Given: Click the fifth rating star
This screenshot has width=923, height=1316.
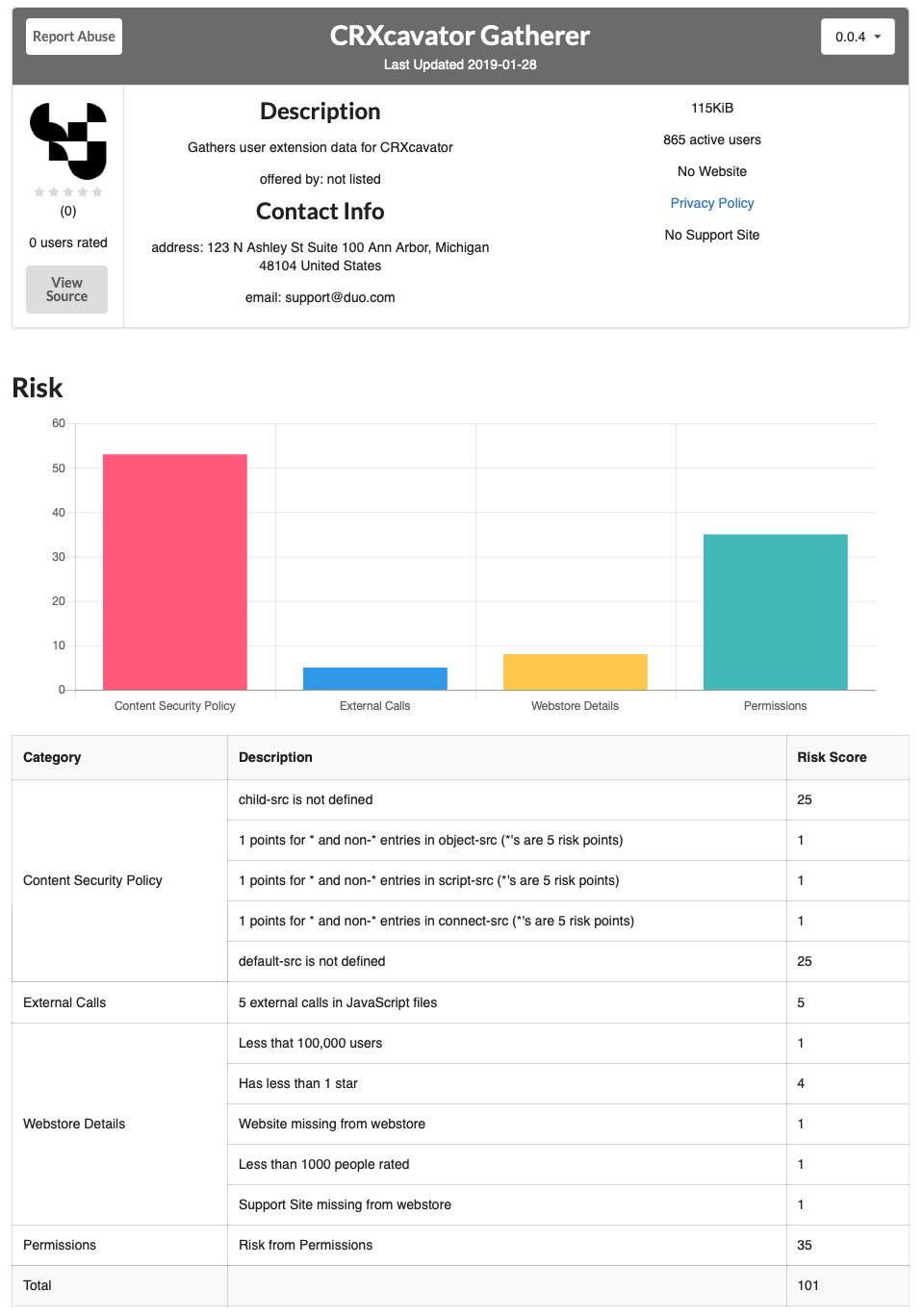Looking at the screenshot, I should pyautogui.click(x=97, y=192).
